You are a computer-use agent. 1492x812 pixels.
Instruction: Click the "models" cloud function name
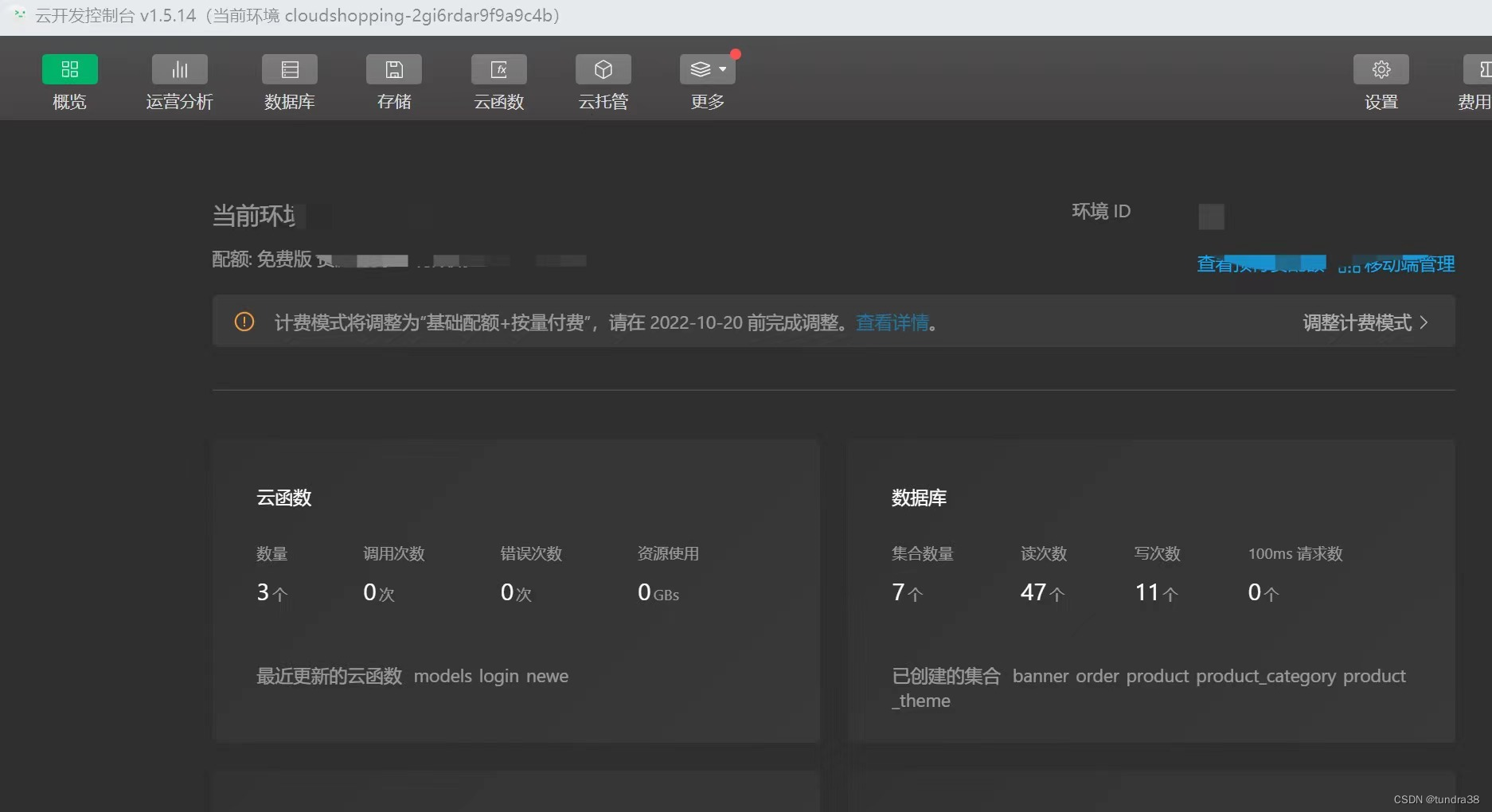click(443, 676)
